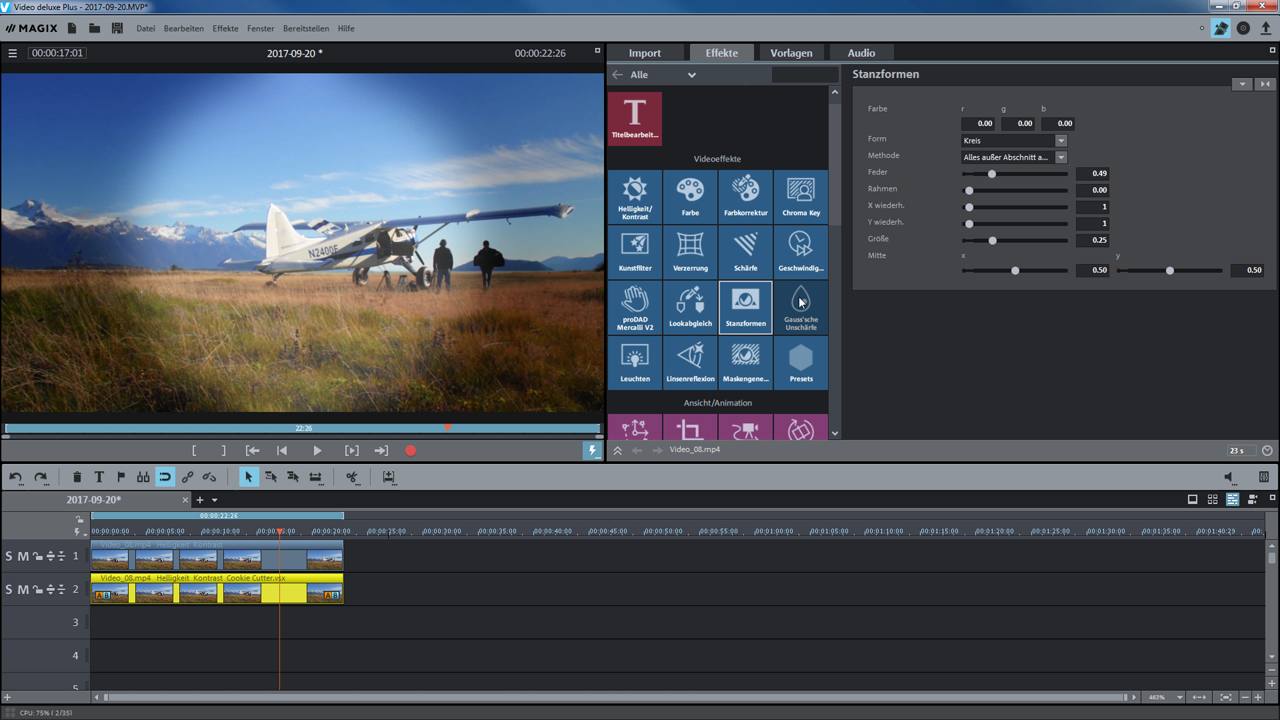Open the Schärfe effect tile
The image size is (1280, 720).
pyautogui.click(x=745, y=252)
